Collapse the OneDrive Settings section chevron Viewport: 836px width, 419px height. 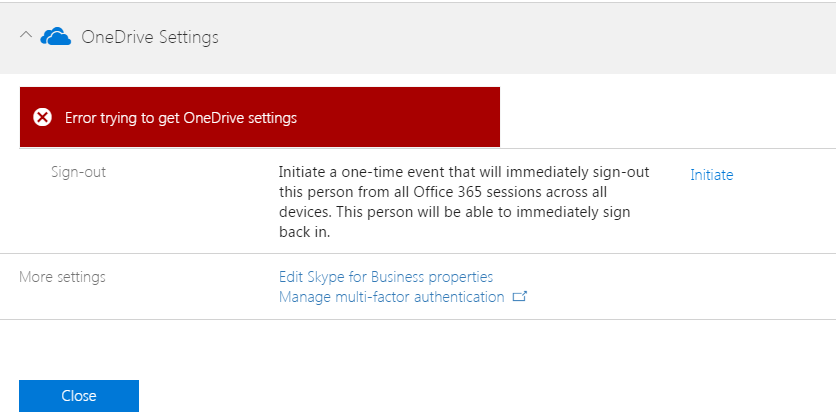click(x=25, y=37)
